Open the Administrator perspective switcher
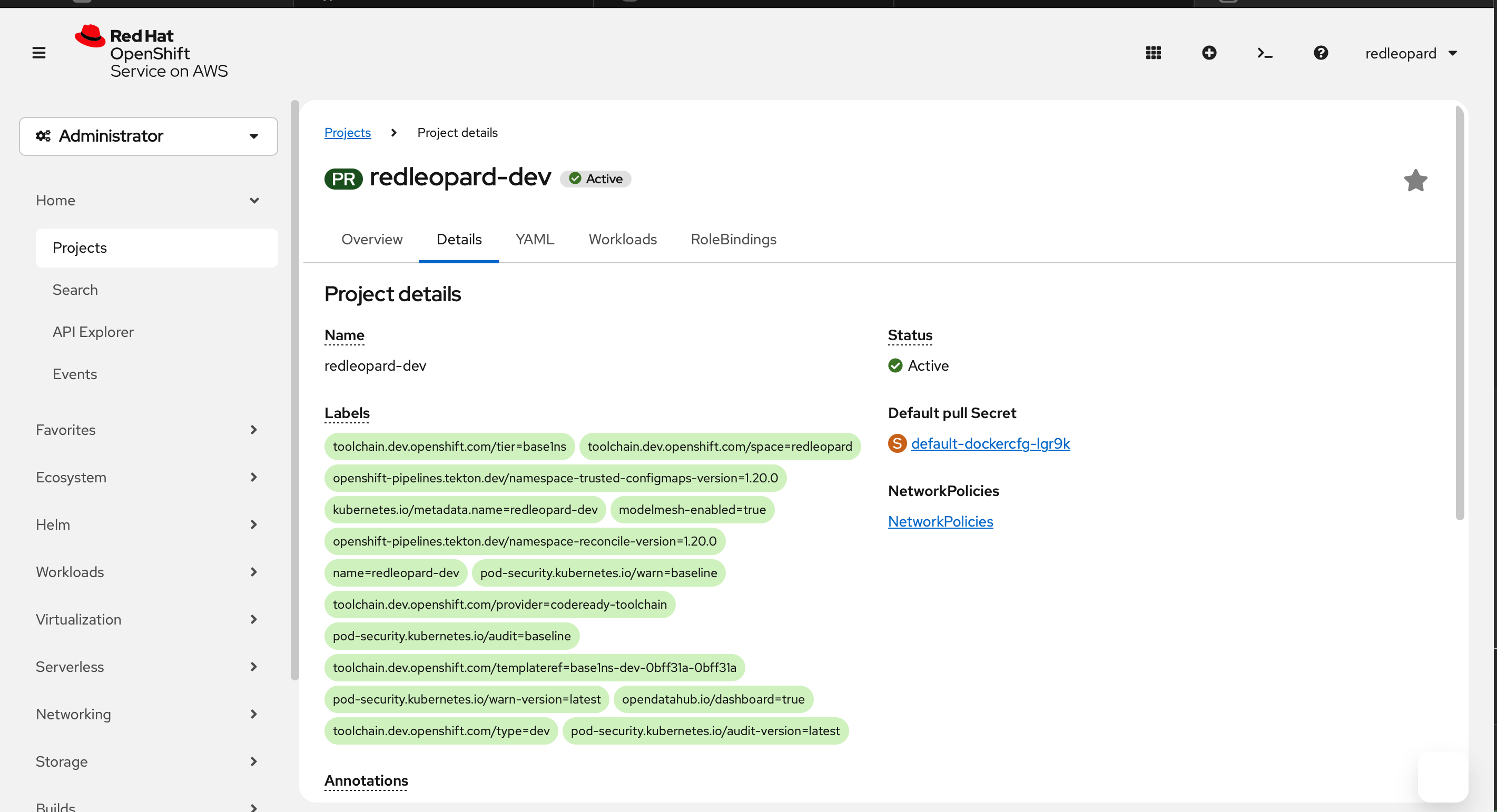The height and width of the screenshot is (812, 1497). [148, 136]
